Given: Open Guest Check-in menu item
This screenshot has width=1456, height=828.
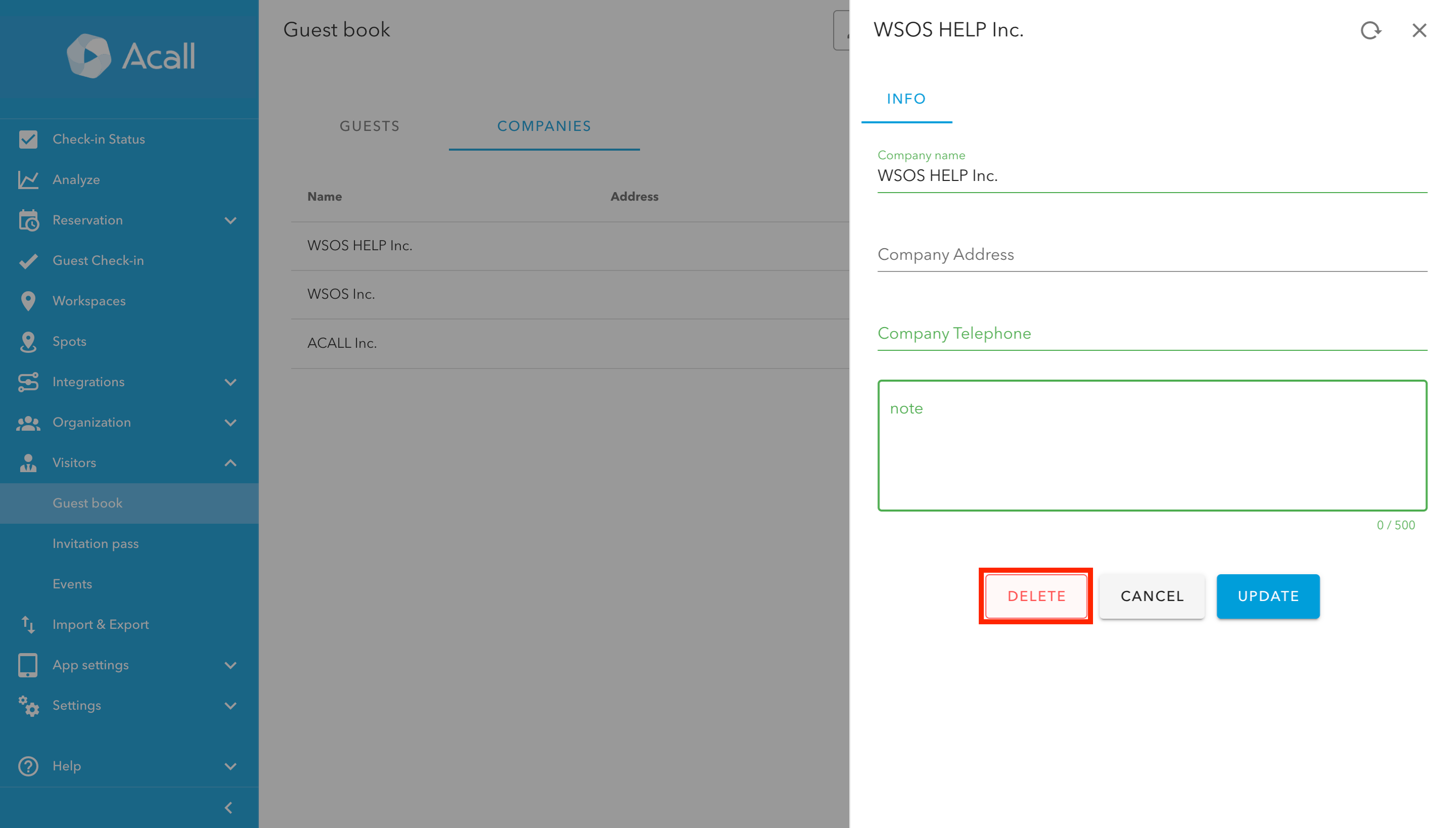Looking at the screenshot, I should (129, 260).
